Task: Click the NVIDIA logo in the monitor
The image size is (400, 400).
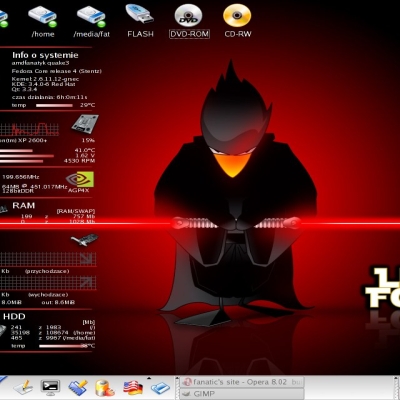Action: click(x=80, y=179)
